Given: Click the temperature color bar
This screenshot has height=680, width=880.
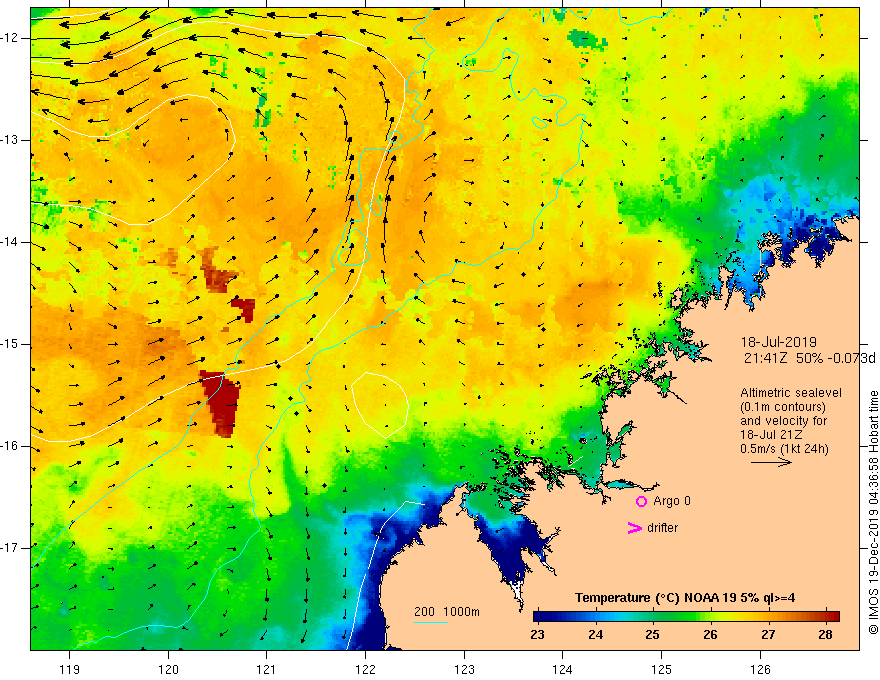Looking at the screenshot, I should click(686, 617).
